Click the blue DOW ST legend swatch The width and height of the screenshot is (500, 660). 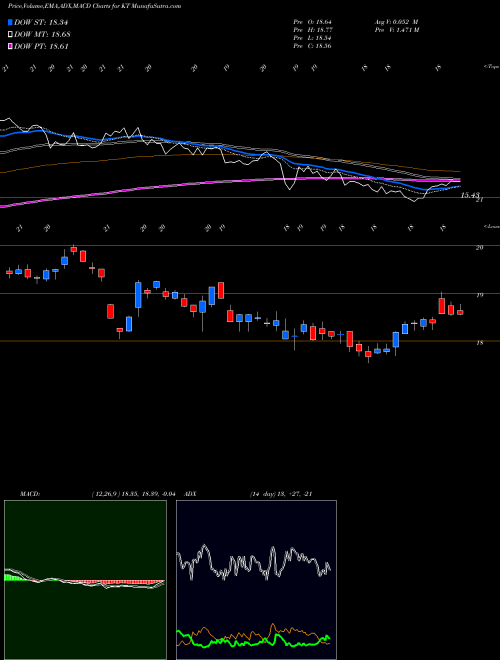11,22
